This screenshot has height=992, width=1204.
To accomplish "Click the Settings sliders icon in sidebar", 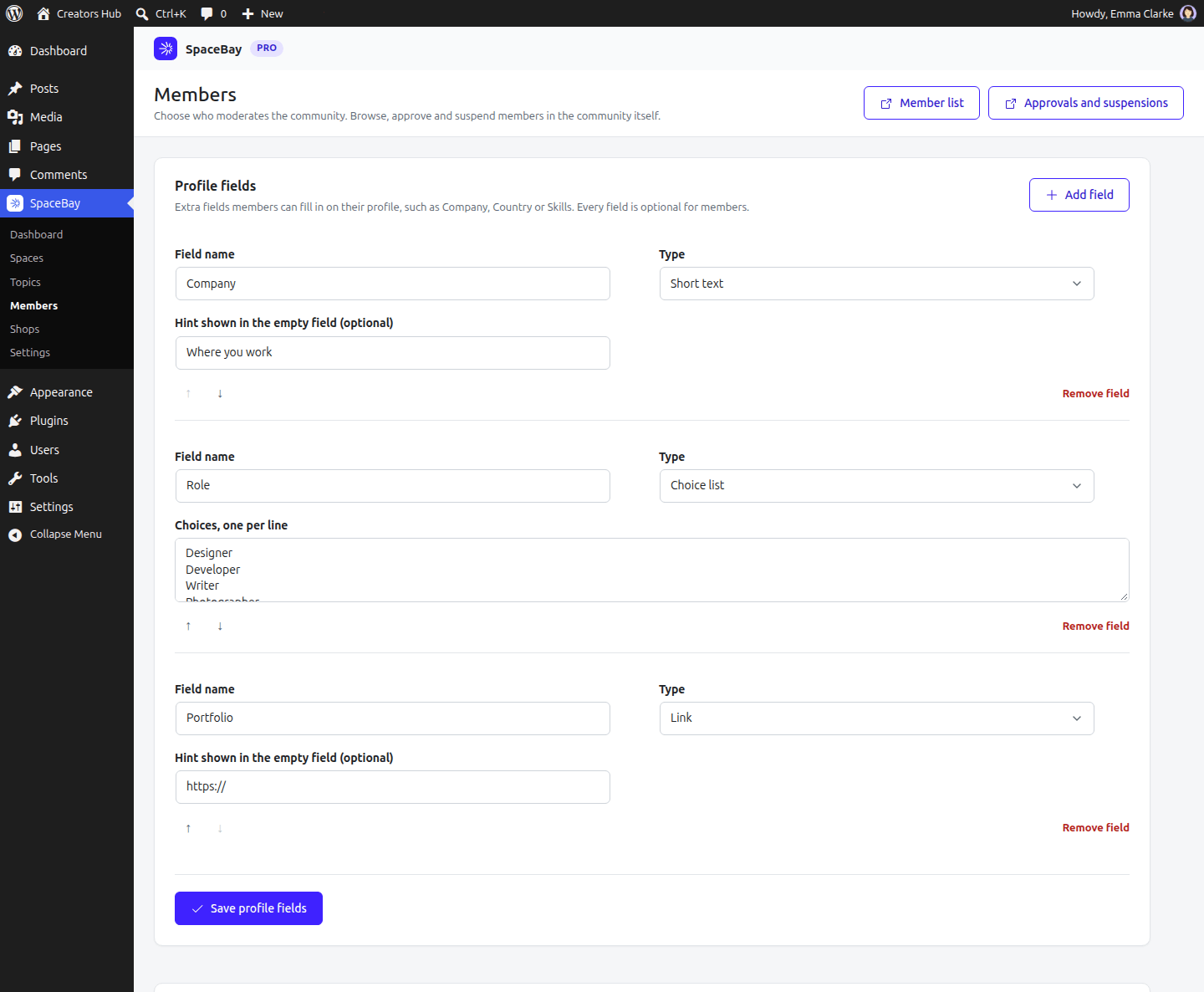I will (15, 507).
